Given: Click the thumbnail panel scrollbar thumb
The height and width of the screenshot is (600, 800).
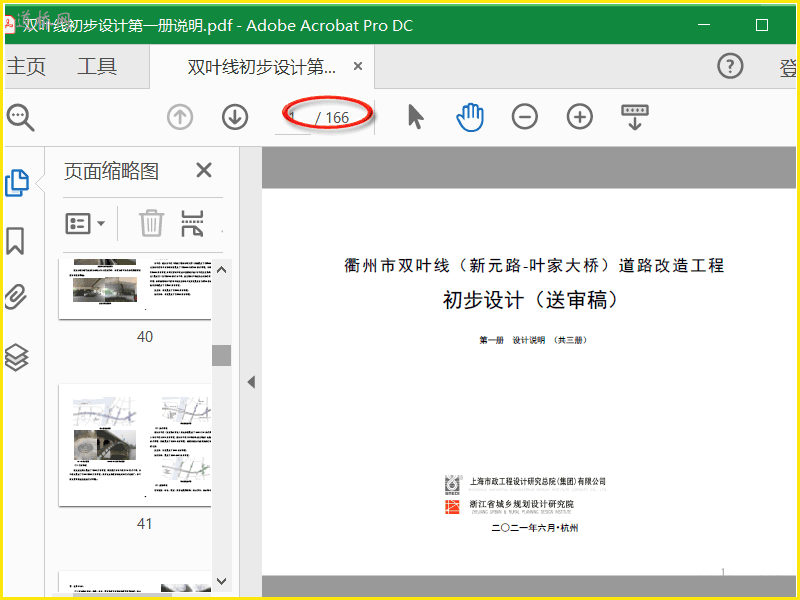Looking at the screenshot, I should (221, 355).
